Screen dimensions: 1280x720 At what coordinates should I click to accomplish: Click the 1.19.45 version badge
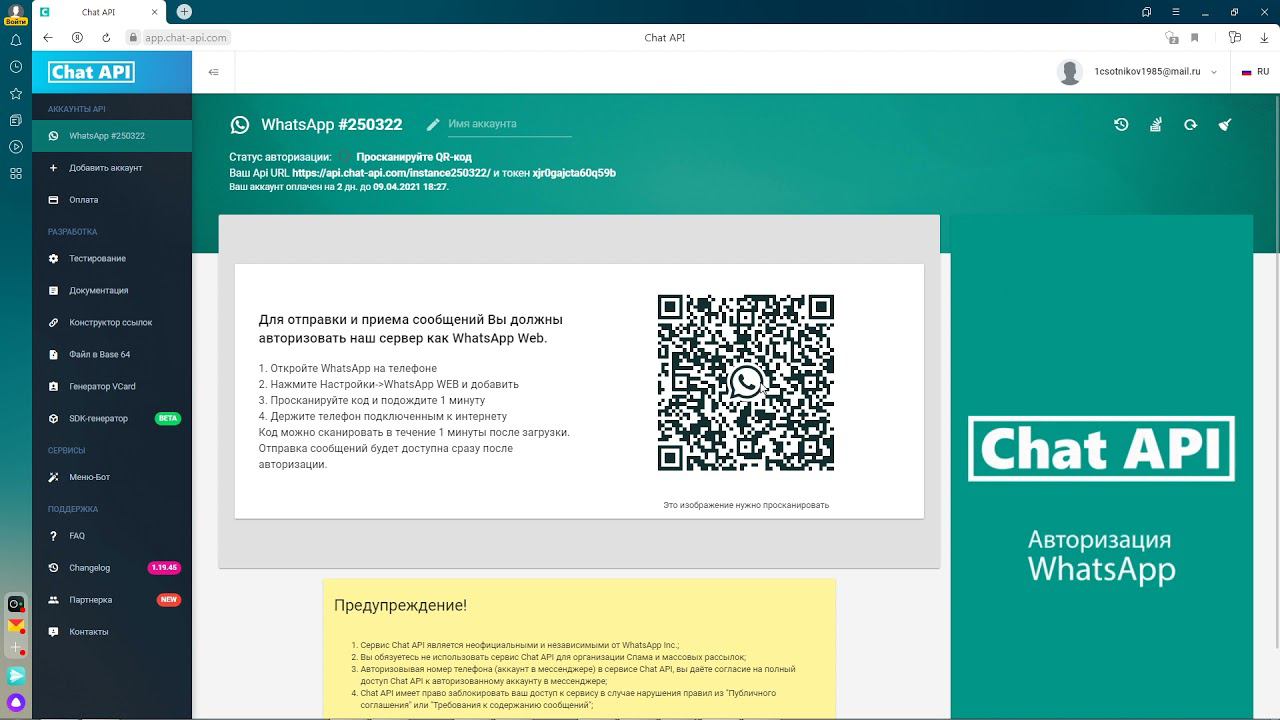tap(164, 568)
